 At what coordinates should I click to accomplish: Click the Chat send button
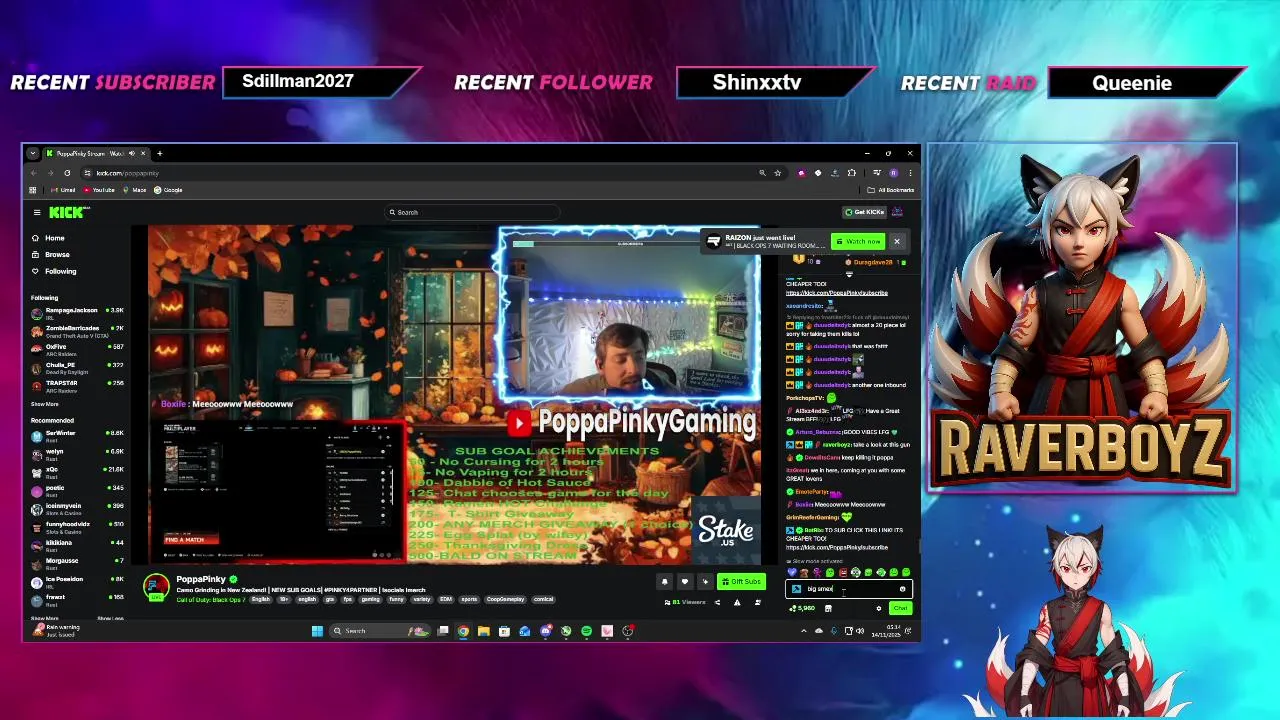900,608
